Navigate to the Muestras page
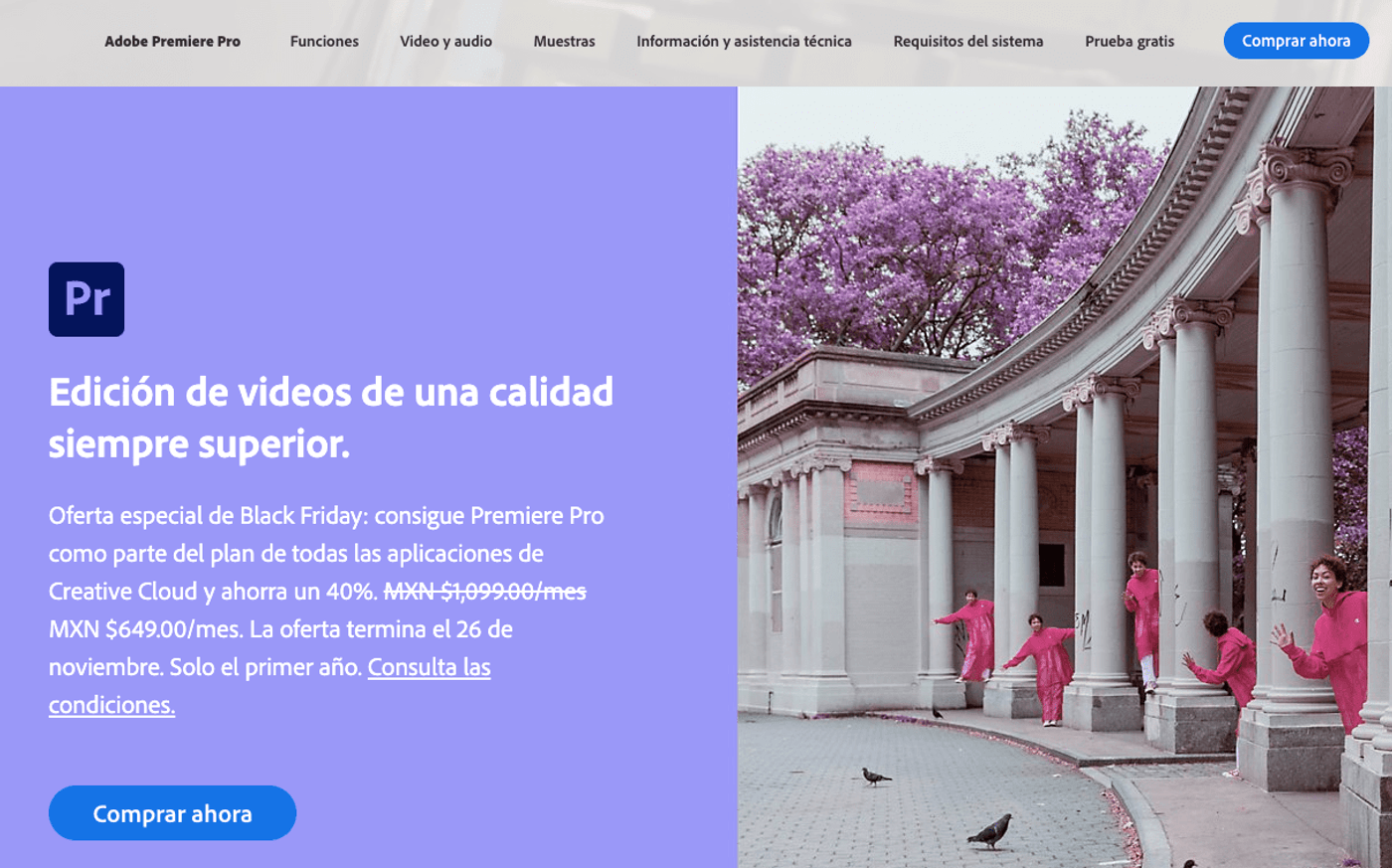This screenshot has height=868, width=1392. point(564,42)
